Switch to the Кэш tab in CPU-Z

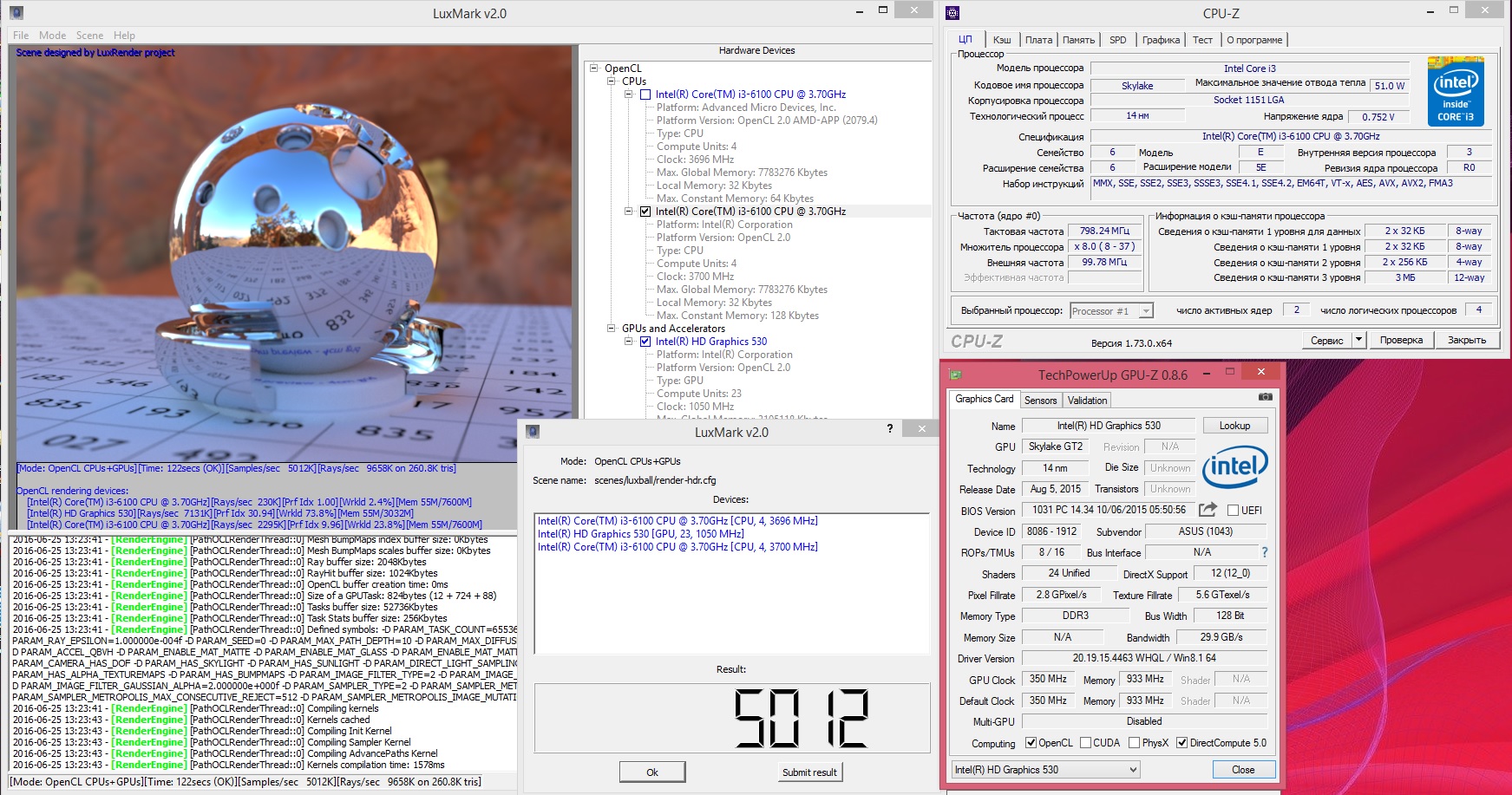click(1002, 40)
